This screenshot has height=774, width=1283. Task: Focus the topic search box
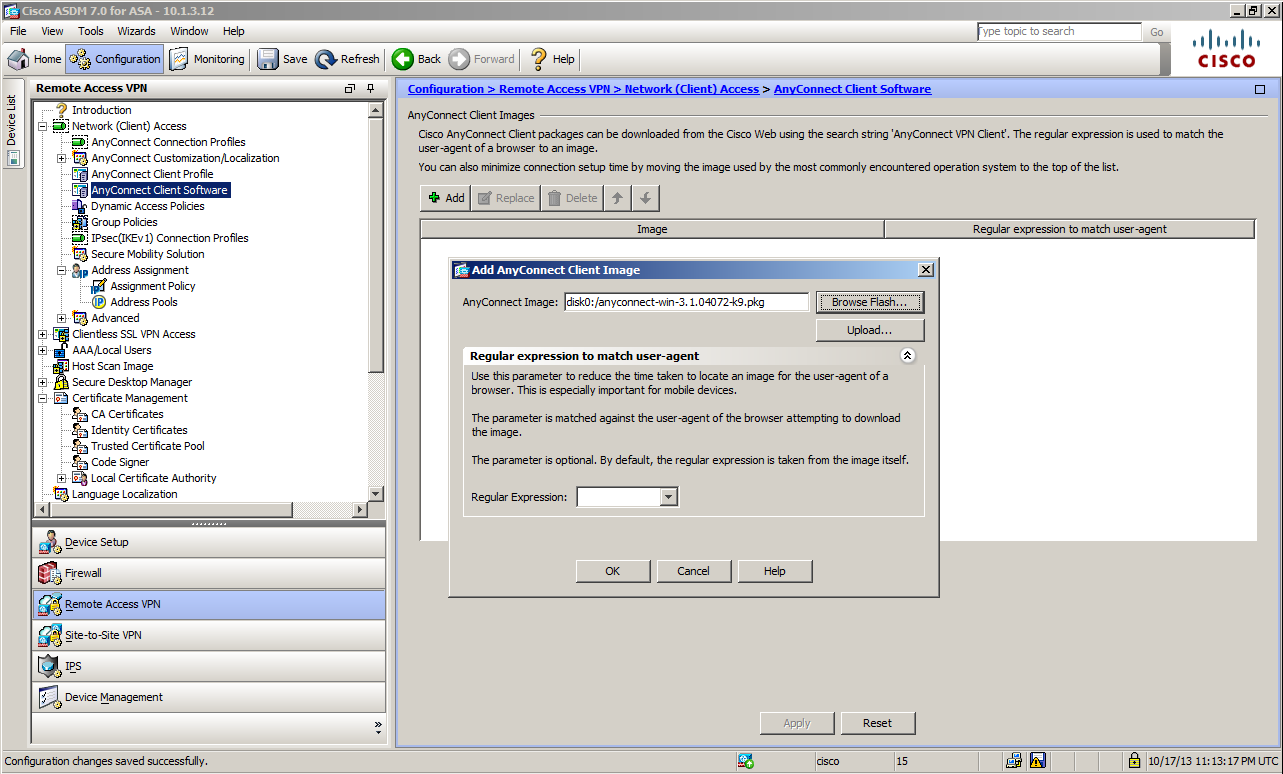point(1059,32)
